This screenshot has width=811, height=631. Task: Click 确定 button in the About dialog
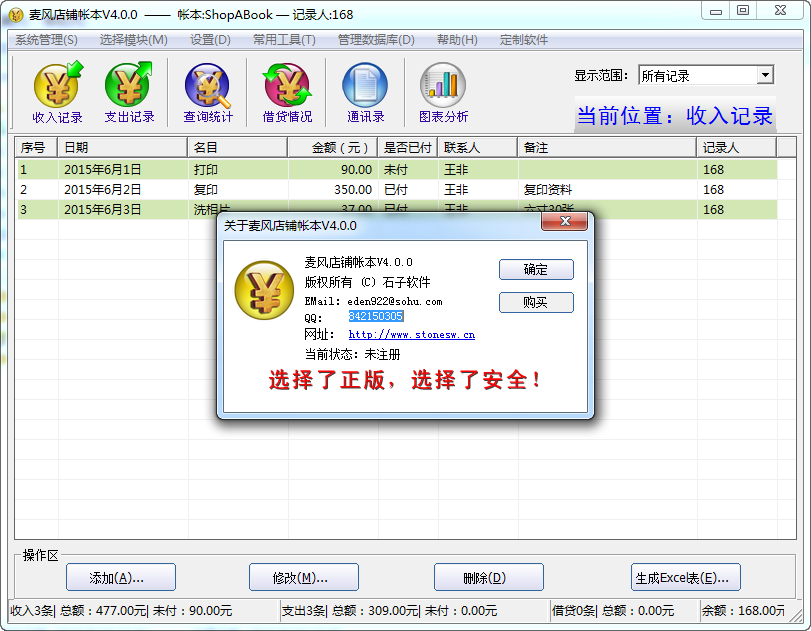pos(536,269)
